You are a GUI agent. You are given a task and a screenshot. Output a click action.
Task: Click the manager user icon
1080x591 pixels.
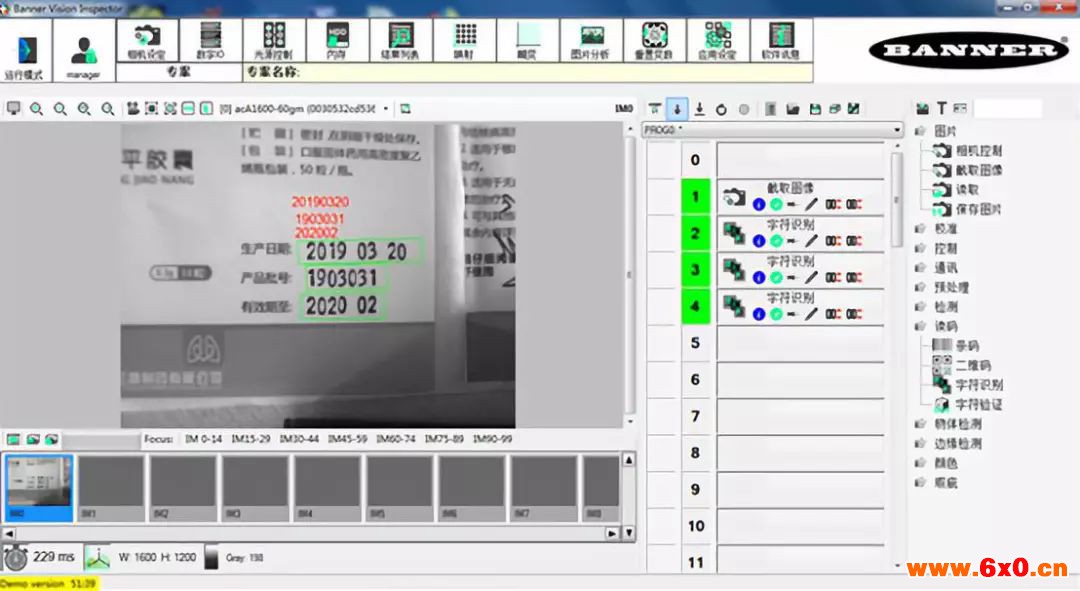coord(83,51)
